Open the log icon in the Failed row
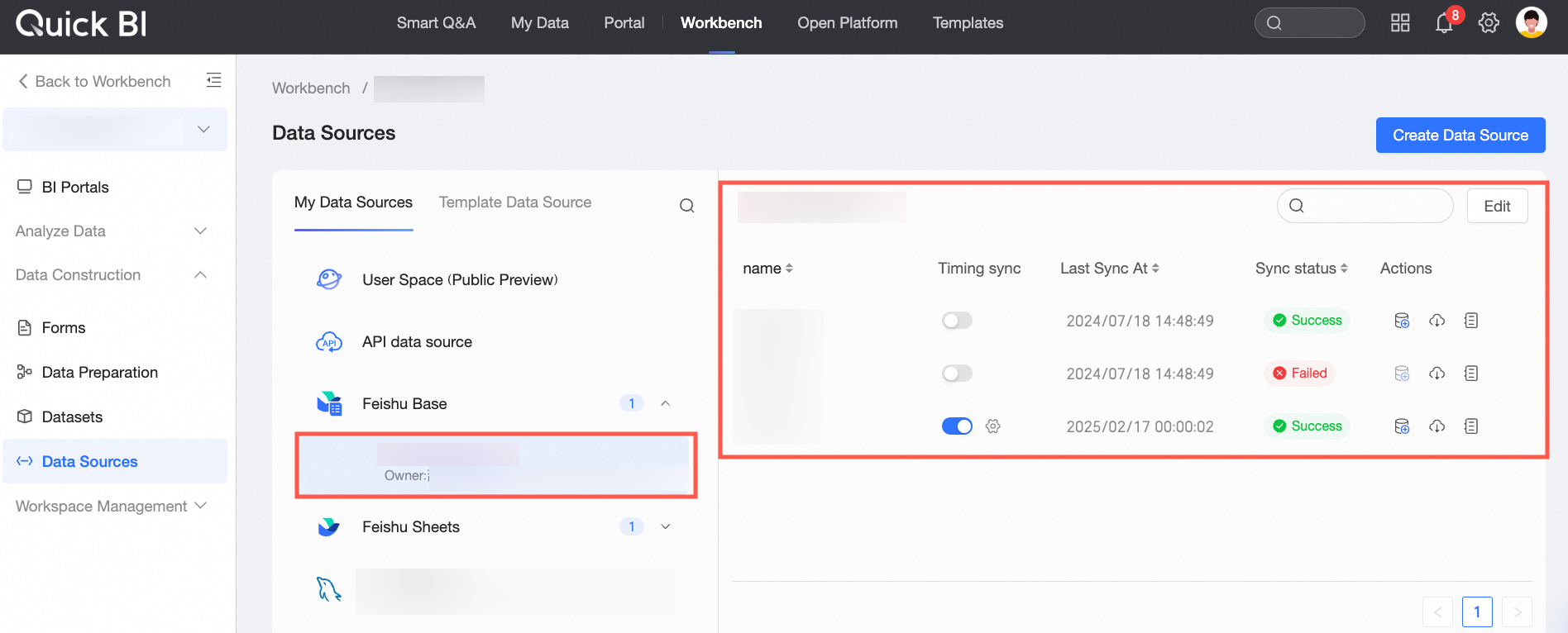This screenshot has height=633, width=1568. click(x=1471, y=374)
